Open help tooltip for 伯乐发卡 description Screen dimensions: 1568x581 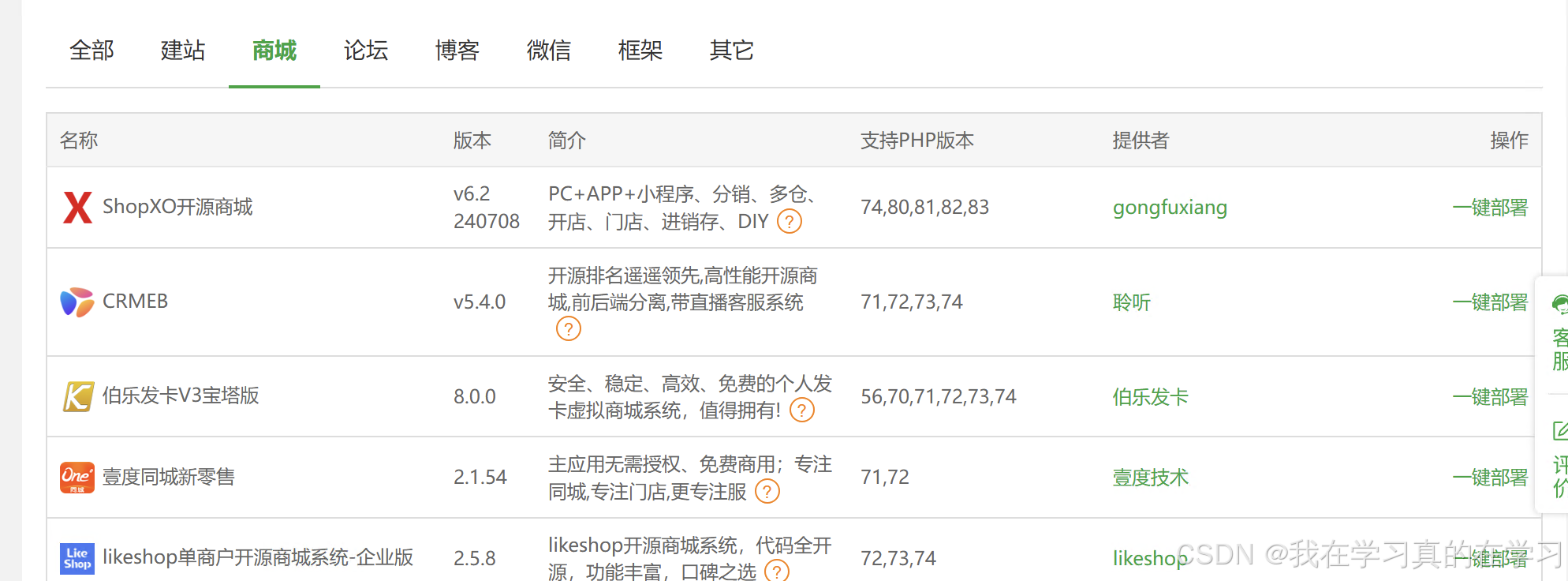click(802, 410)
